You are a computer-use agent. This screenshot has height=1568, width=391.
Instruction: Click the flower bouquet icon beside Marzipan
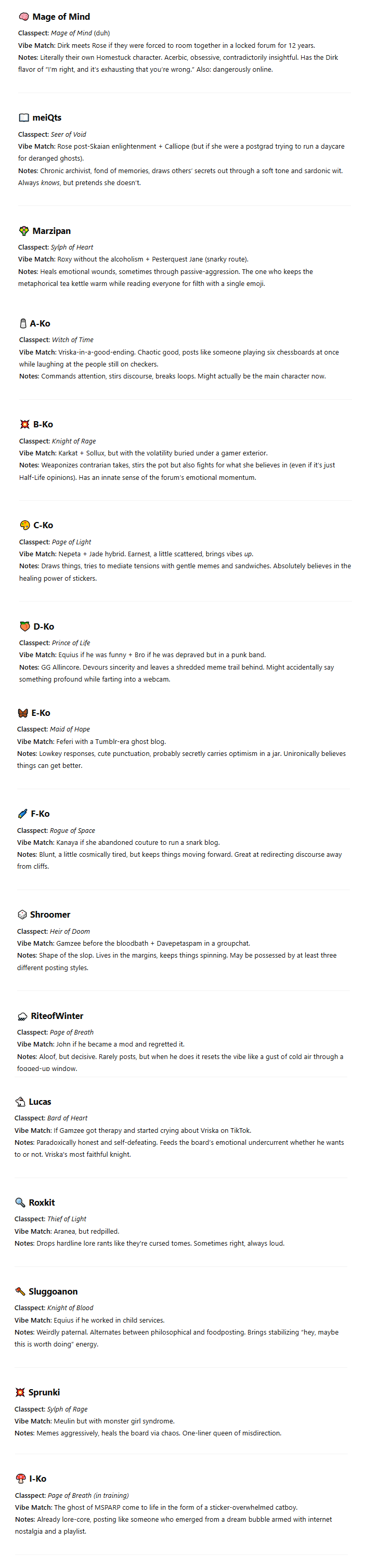[x=24, y=231]
